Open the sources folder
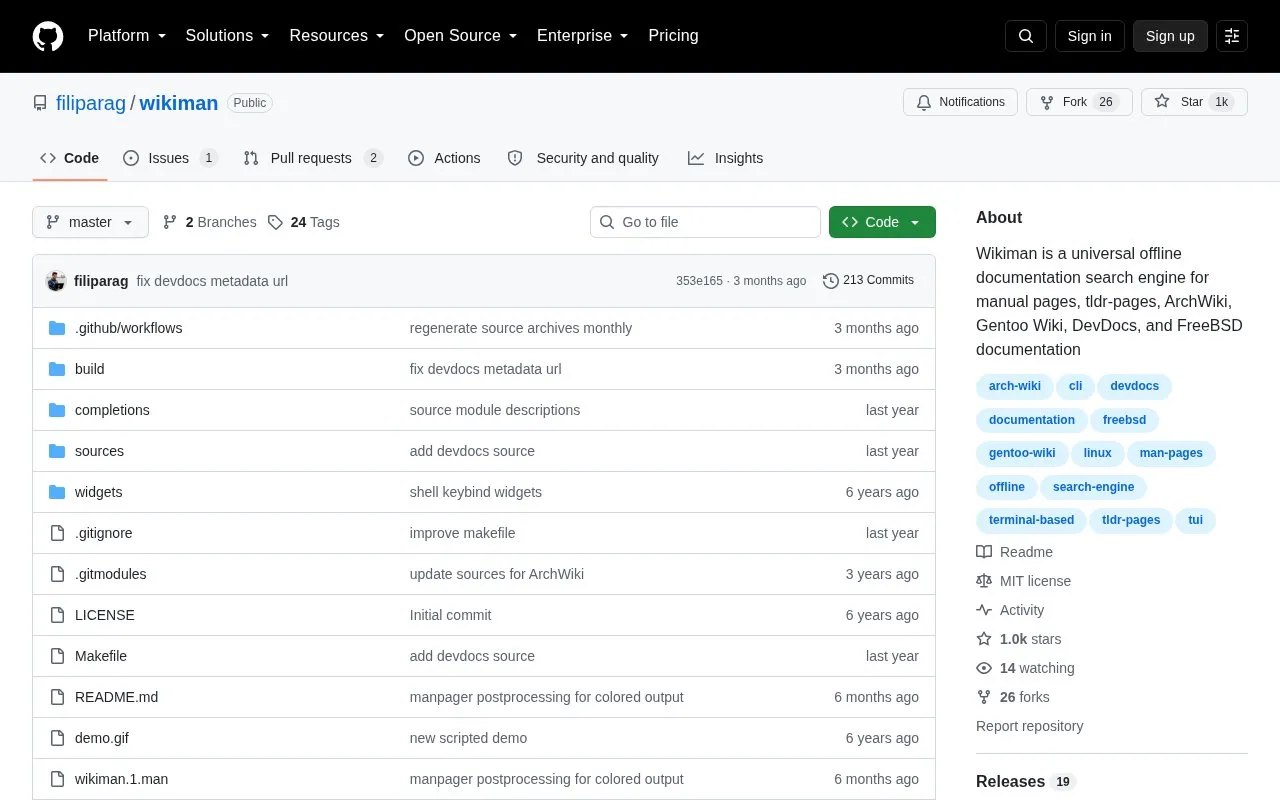The width and height of the screenshot is (1280, 800). [99, 451]
